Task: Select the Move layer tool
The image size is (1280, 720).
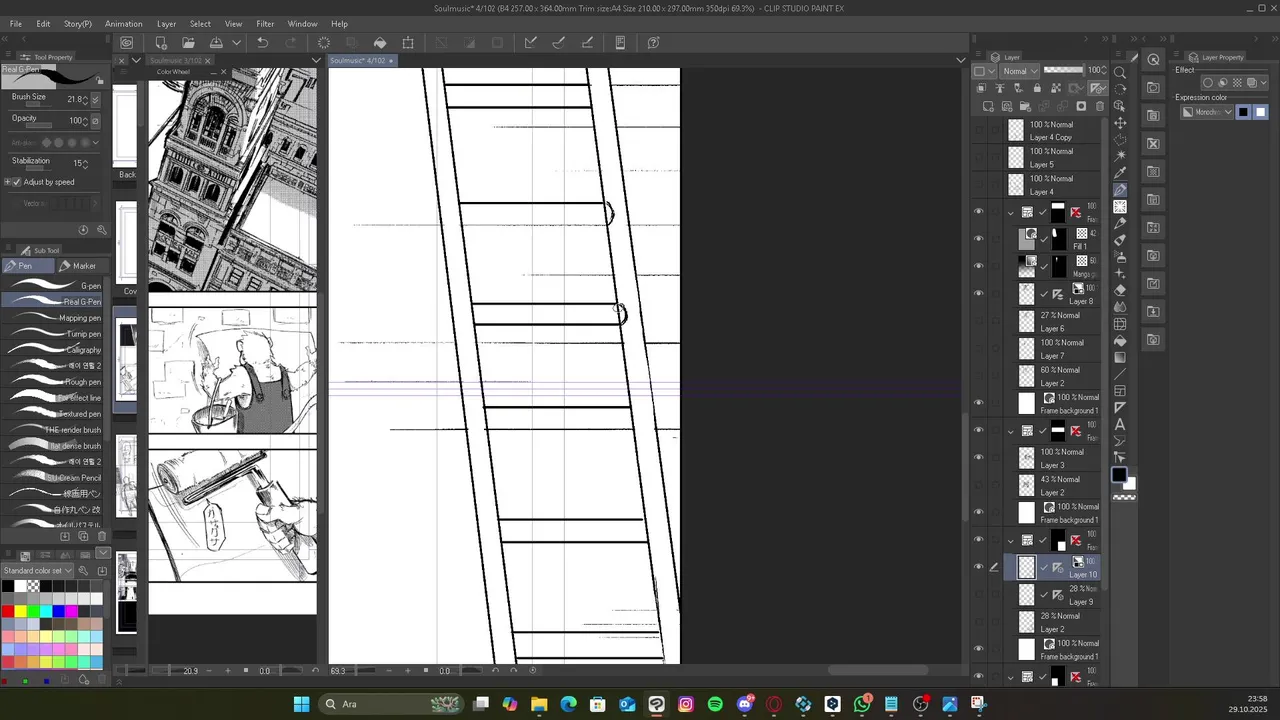Action: pos(1120,123)
